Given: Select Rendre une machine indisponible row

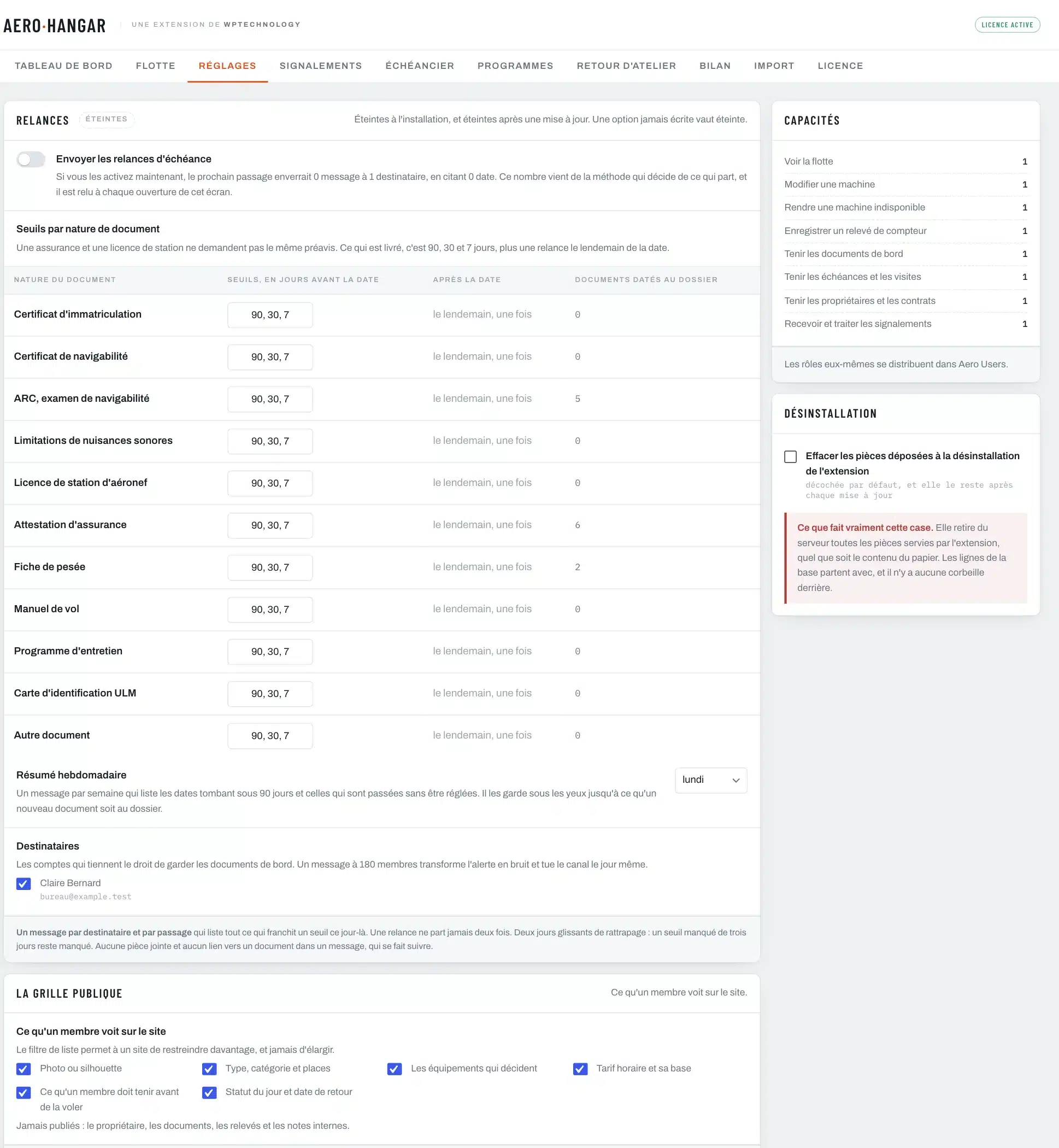Looking at the screenshot, I should point(905,208).
